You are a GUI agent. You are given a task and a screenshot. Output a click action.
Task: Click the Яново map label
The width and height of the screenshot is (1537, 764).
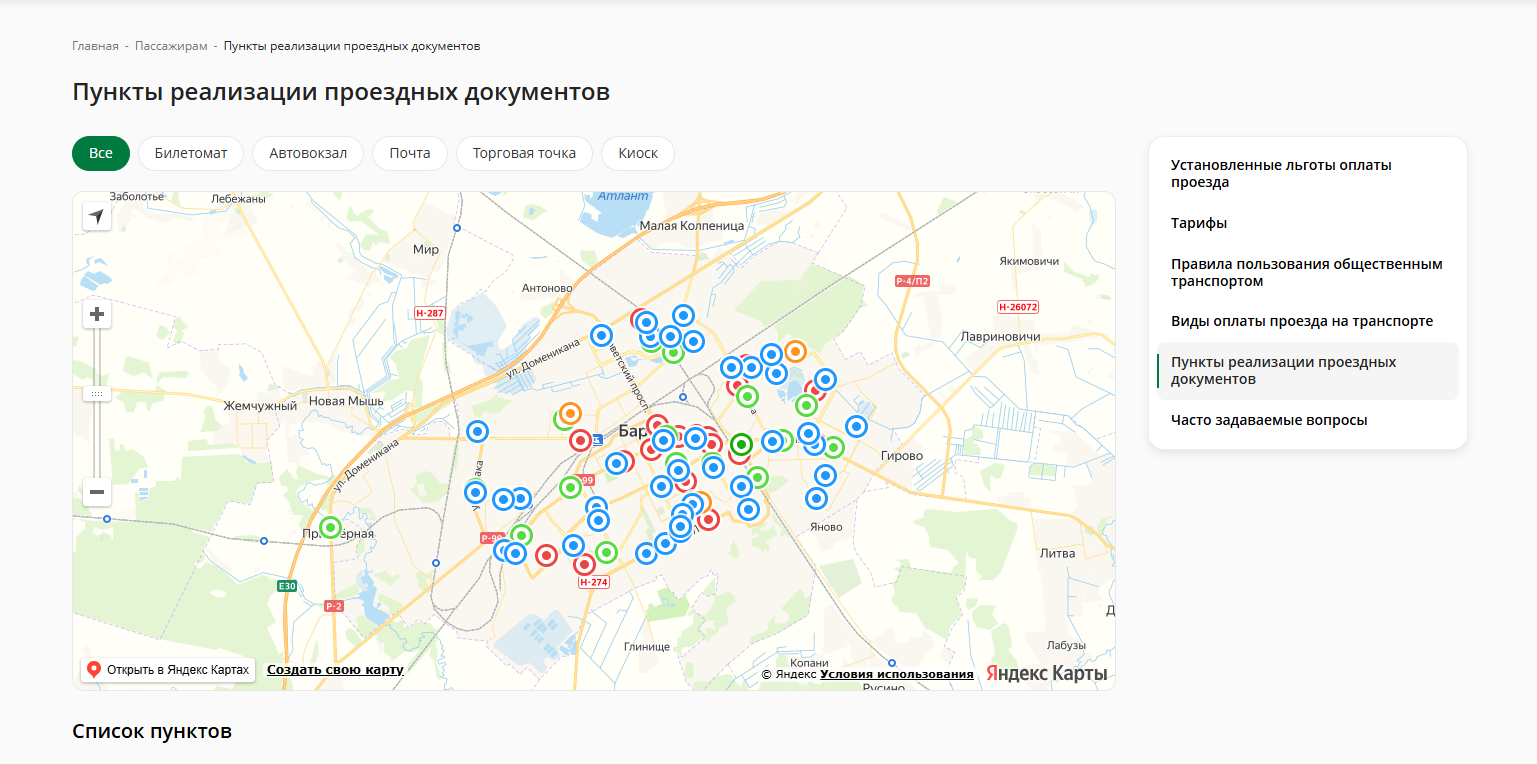tap(826, 527)
